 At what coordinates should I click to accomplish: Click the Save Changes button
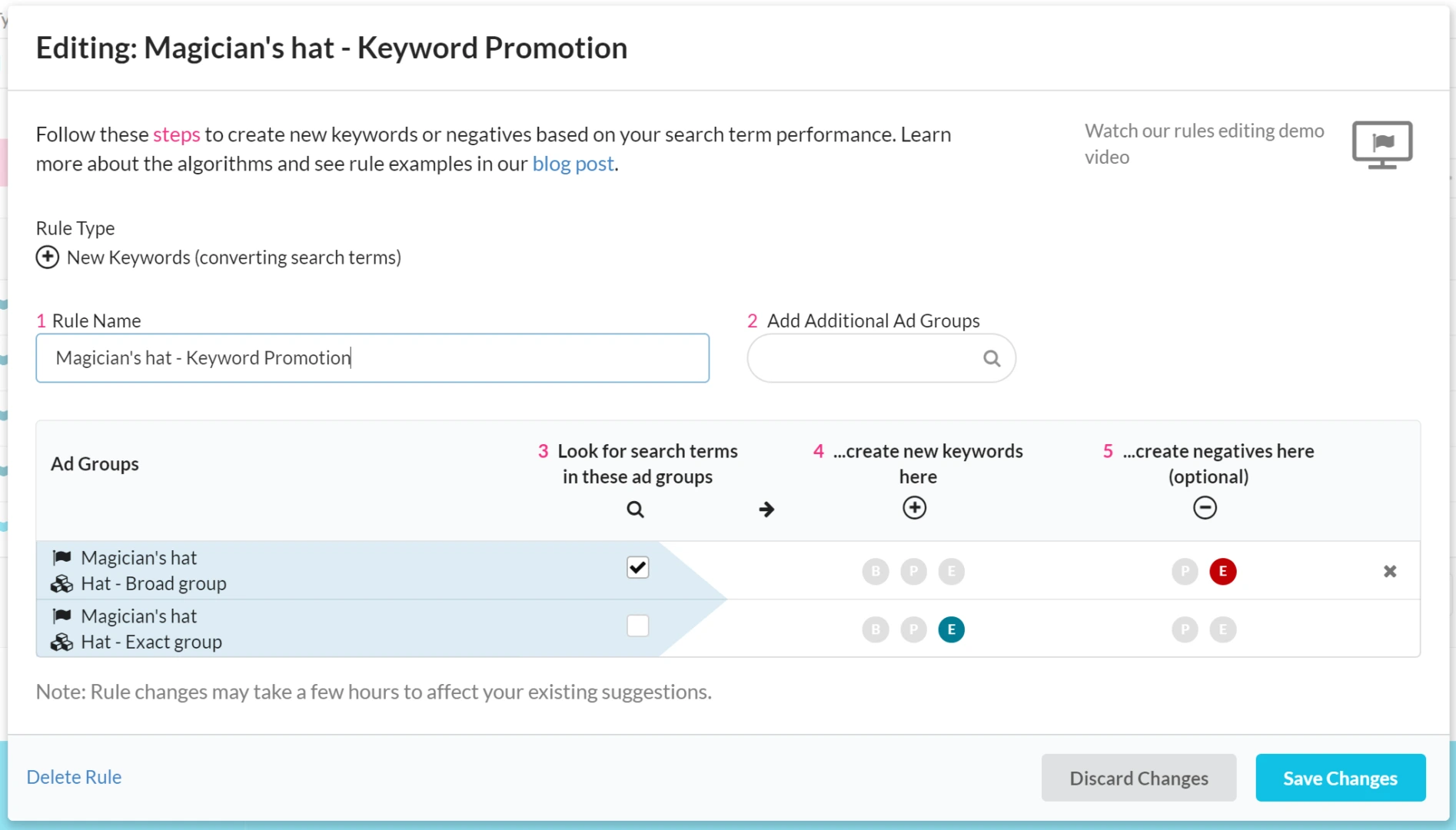1340,778
